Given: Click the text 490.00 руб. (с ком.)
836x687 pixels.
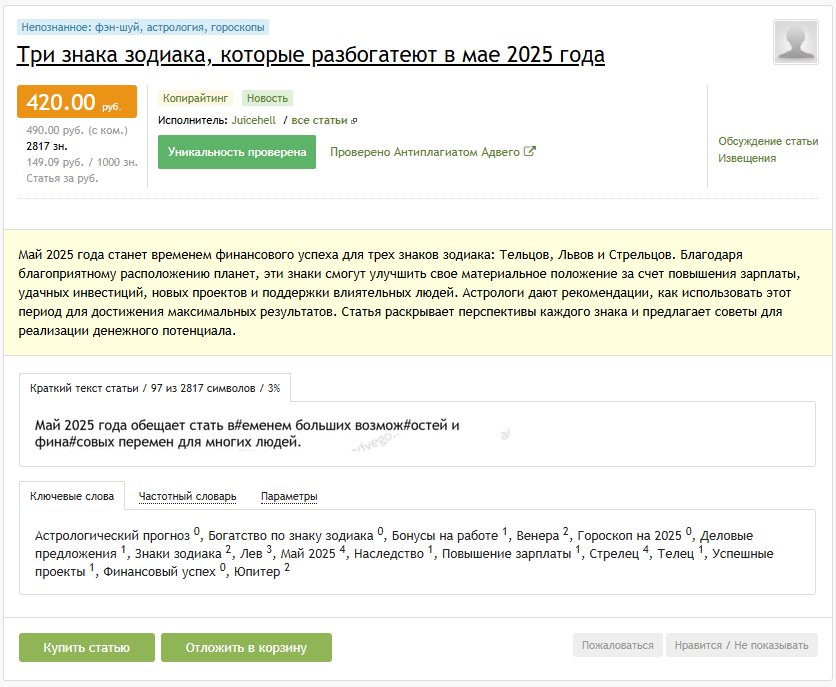Looking at the screenshot, I should coord(77,130).
